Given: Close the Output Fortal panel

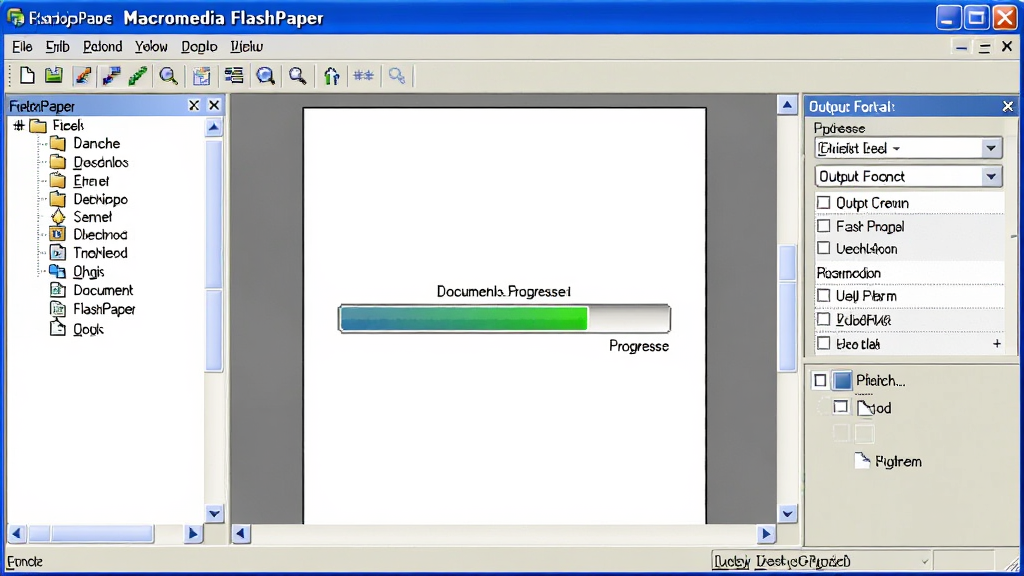Looking at the screenshot, I should (1008, 106).
